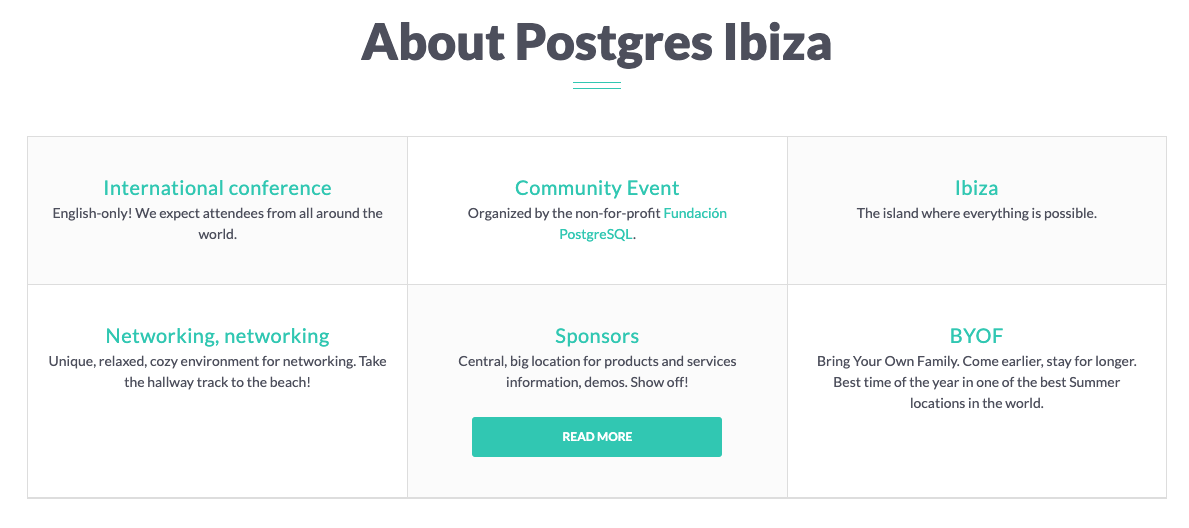Screen dimensions: 1189x528
Task: Click the Networking, networking heading
Action: 218,335
